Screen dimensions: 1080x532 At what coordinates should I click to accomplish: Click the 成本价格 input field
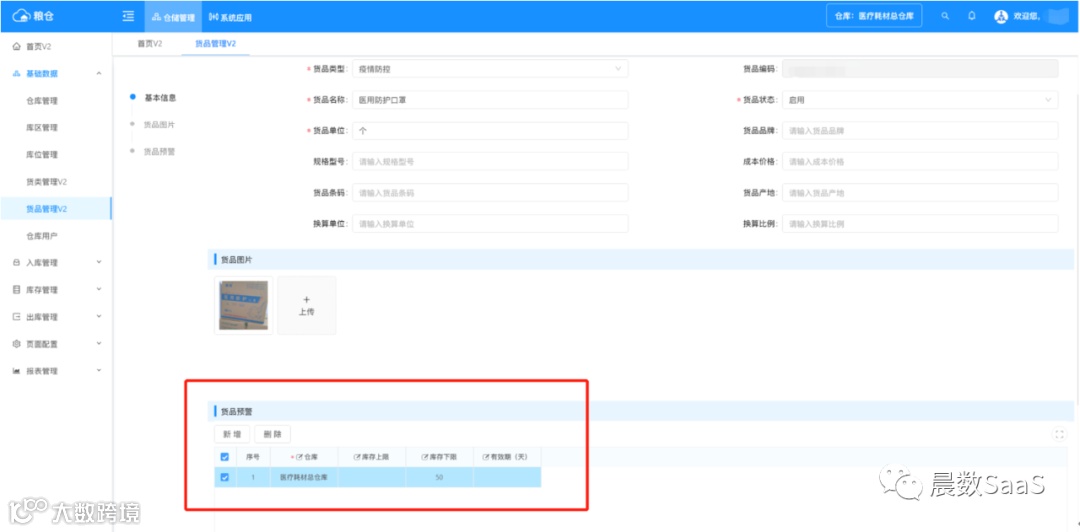pos(920,162)
